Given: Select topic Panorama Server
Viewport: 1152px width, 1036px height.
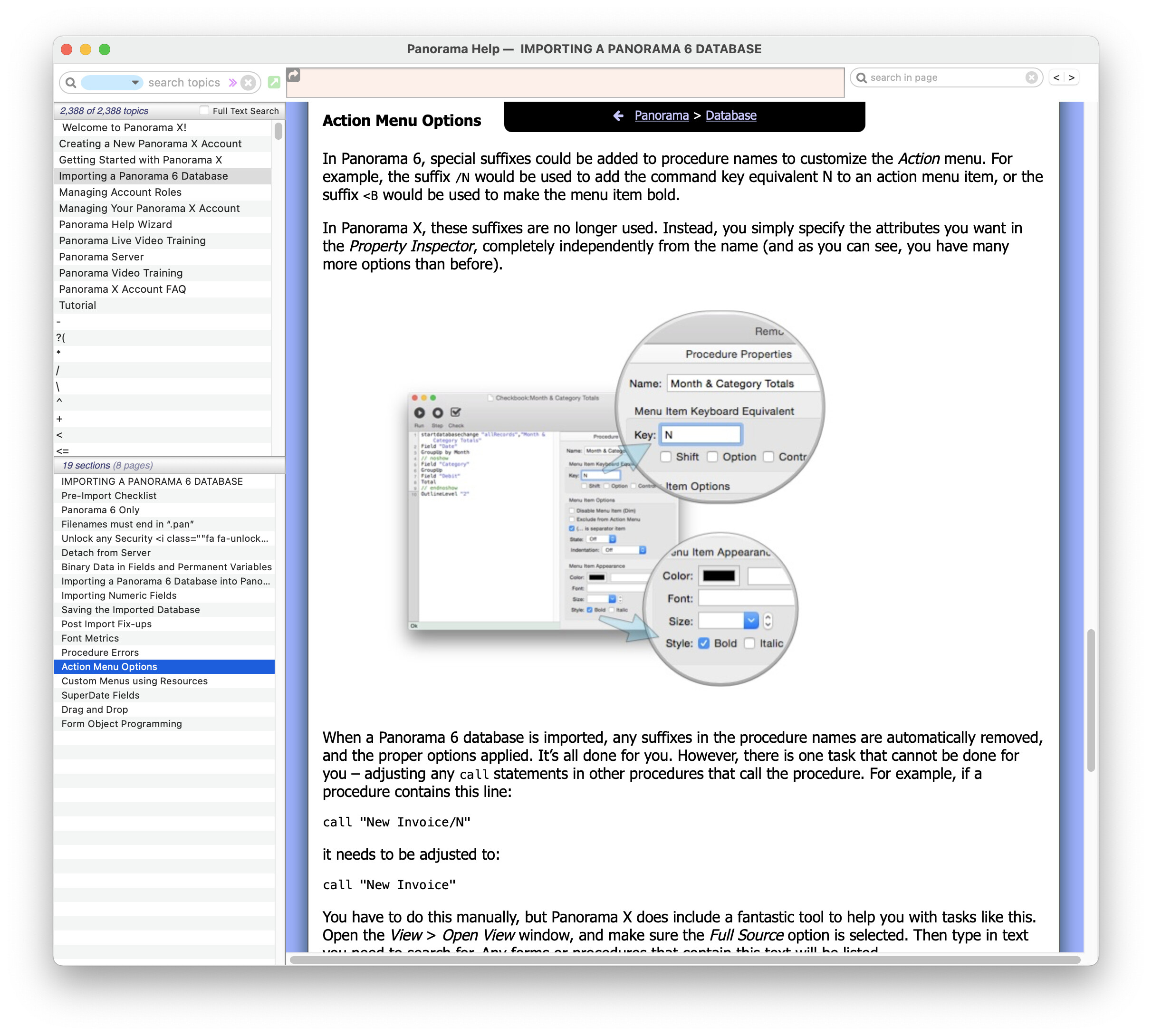Looking at the screenshot, I should point(163,257).
